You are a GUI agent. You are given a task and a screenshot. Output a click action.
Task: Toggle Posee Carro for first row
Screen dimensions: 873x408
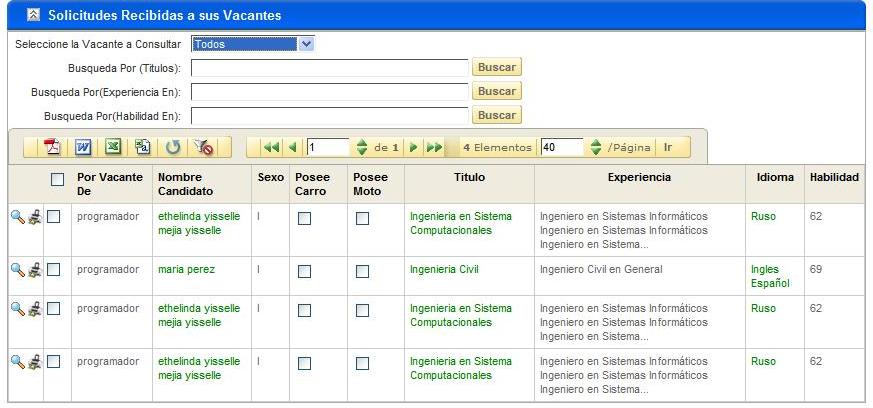304,218
